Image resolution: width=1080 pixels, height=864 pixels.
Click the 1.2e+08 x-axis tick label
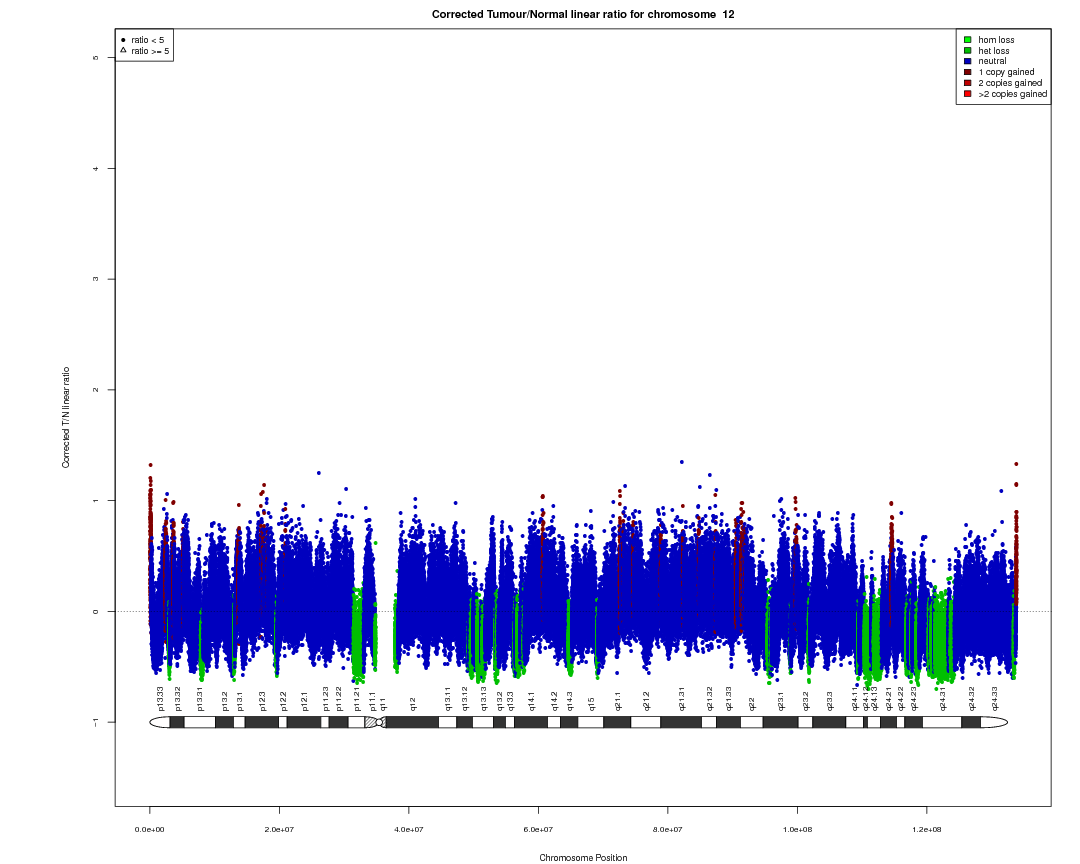[x=926, y=830]
